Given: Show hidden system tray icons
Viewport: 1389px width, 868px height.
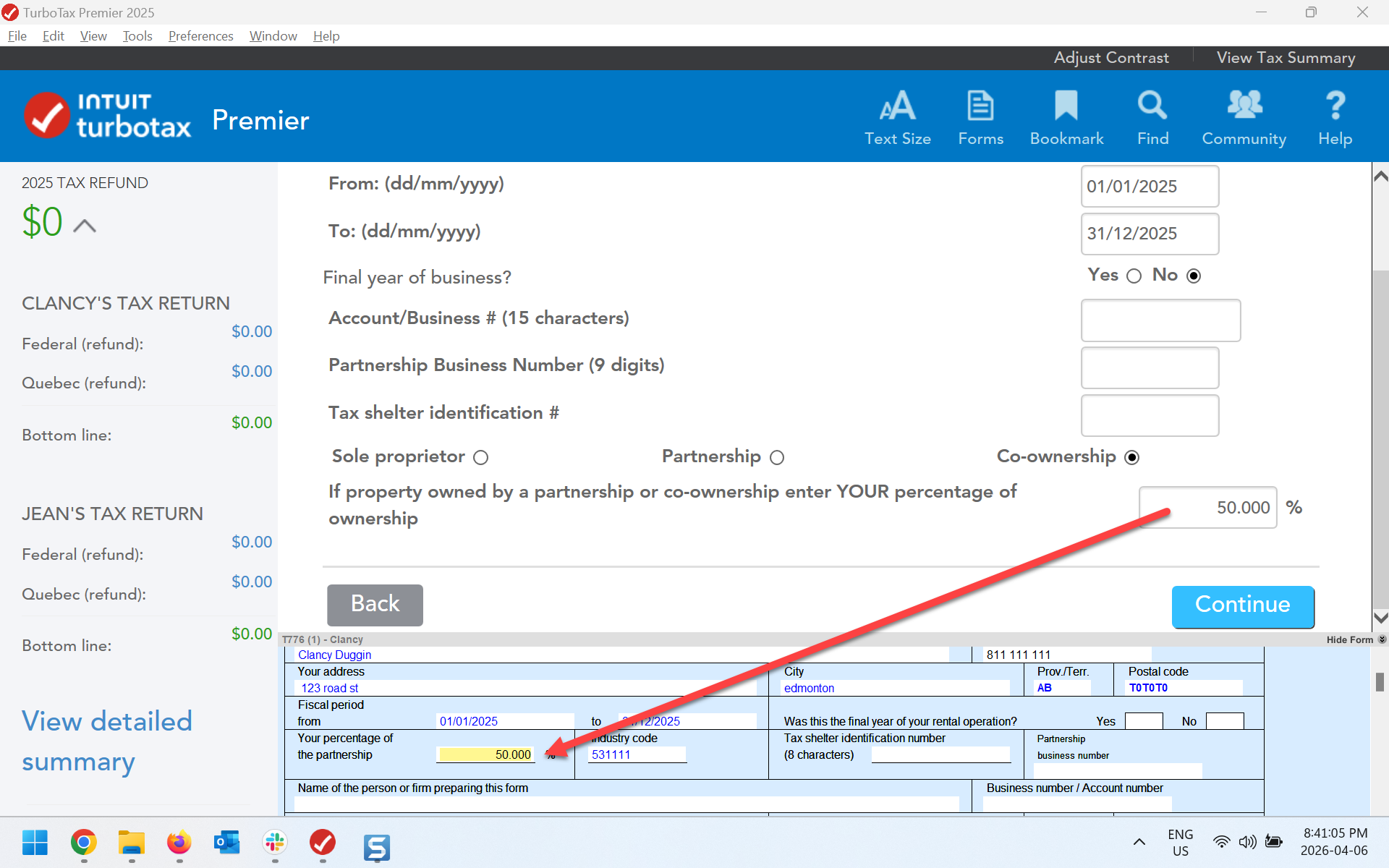Looking at the screenshot, I should (x=1139, y=842).
